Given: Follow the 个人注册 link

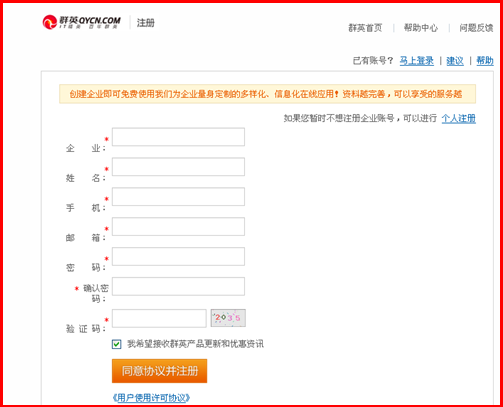Looking at the screenshot, I should click(459, 118).
